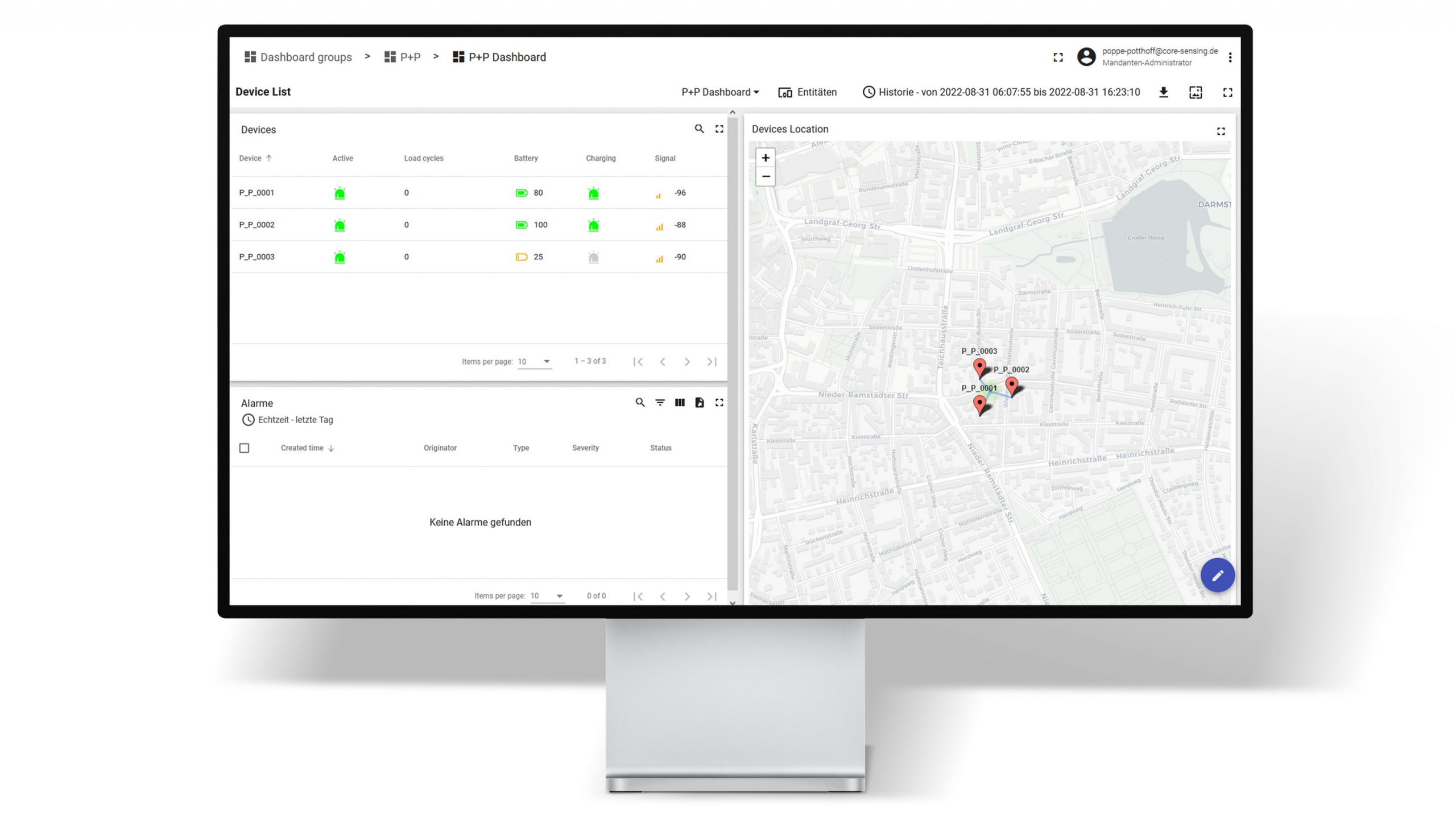Open the alarm filter icon

[x=660, y=403]
